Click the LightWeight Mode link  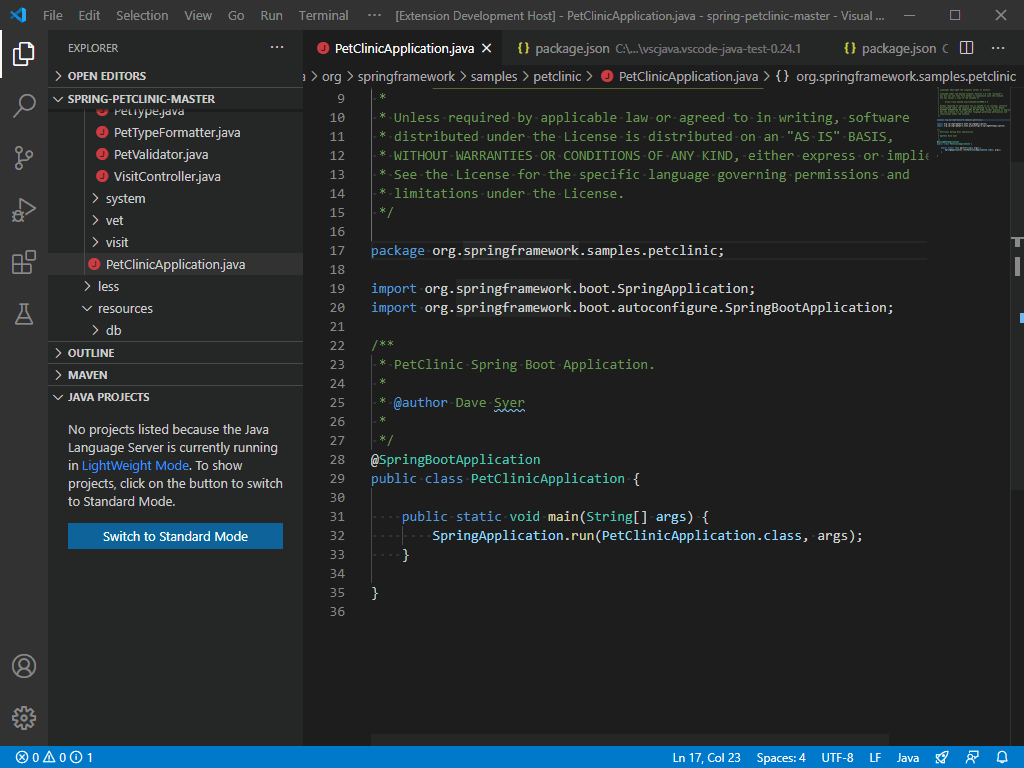pos(134,465)
